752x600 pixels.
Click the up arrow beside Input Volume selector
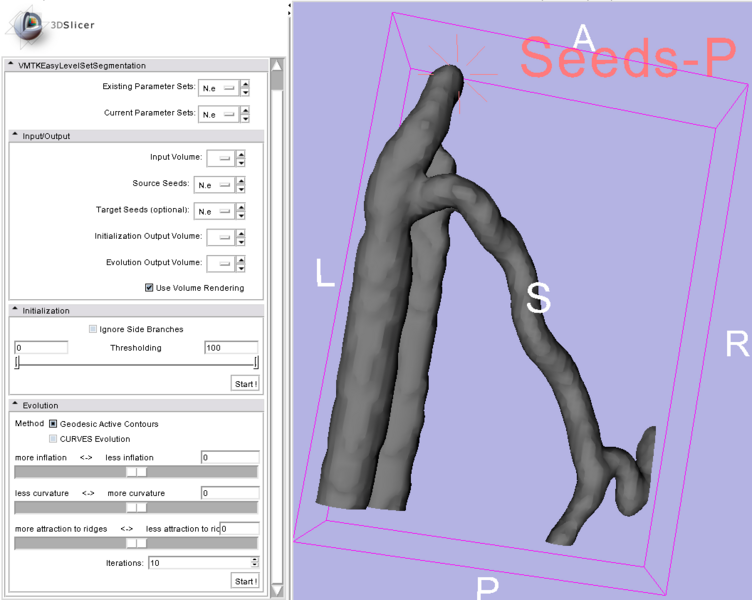(242, 154)
